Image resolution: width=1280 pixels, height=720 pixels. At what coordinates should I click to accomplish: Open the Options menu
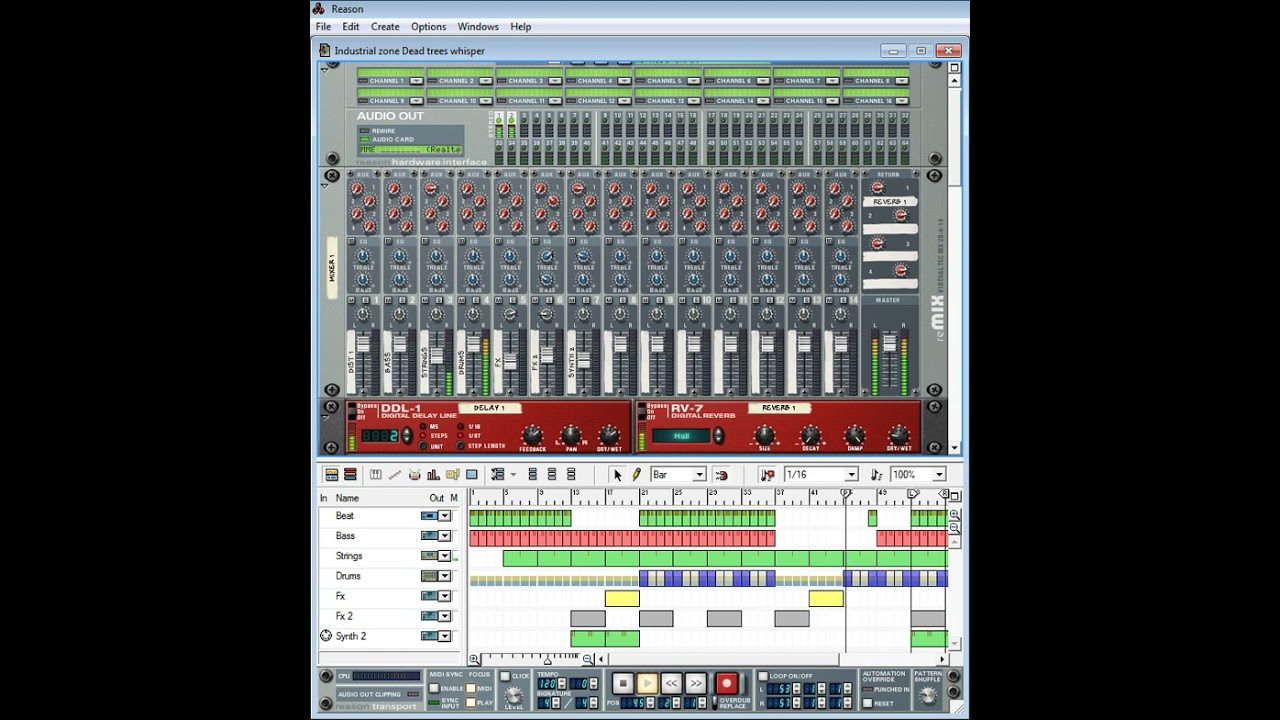(428, 27)
